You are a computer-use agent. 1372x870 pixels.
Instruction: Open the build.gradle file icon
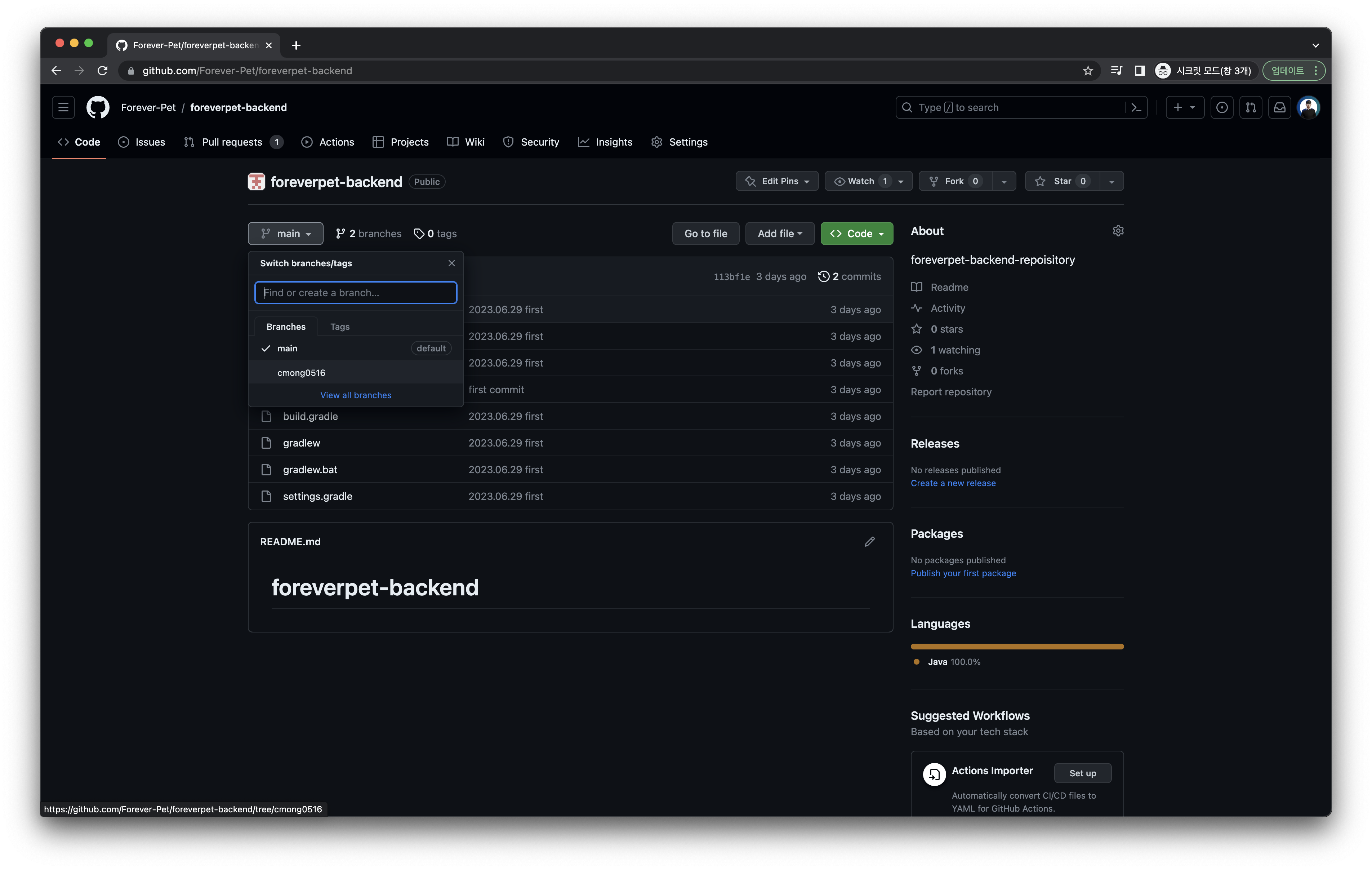266,416
